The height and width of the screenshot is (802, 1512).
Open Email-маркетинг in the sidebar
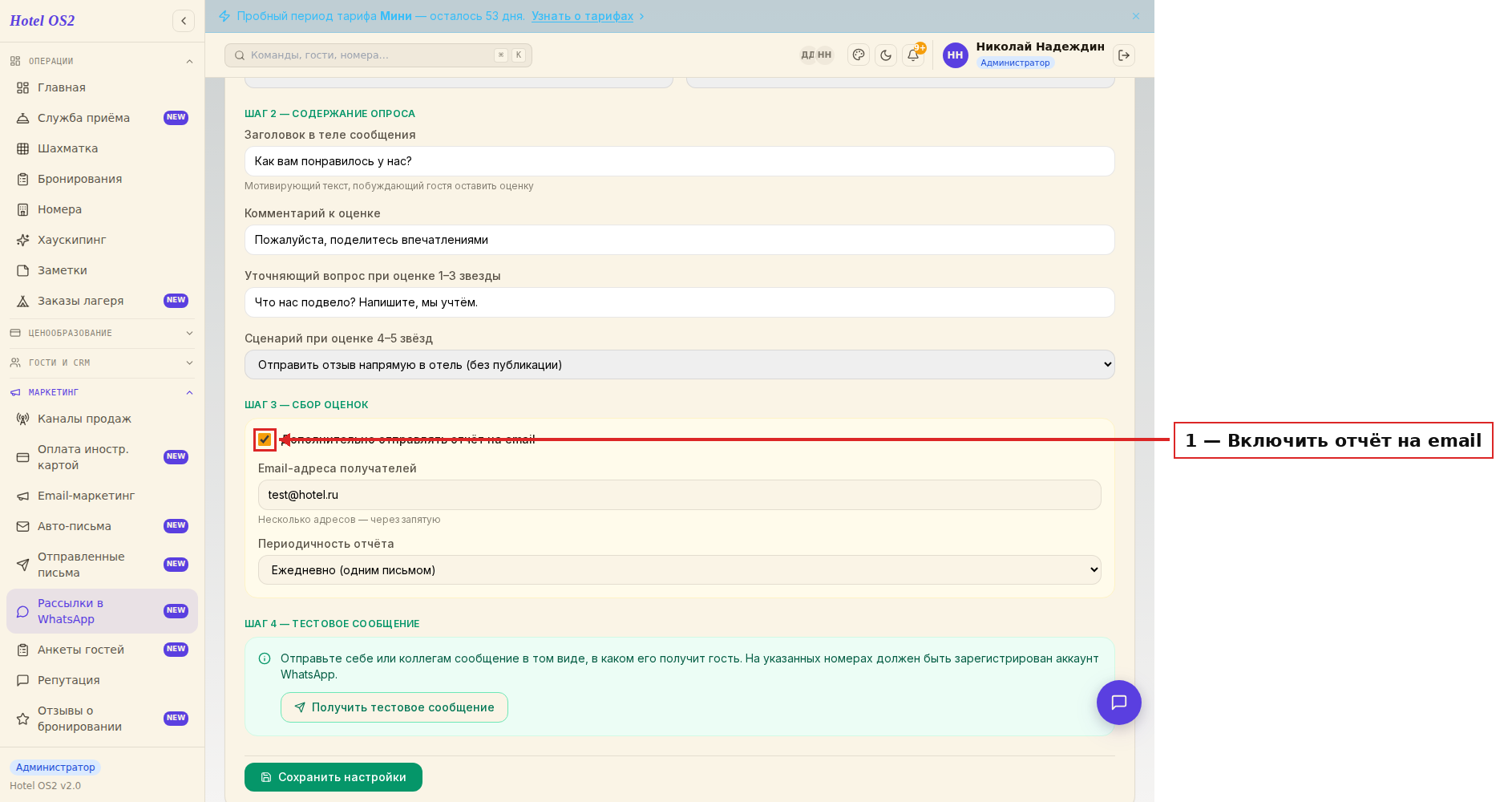pos(102,496)
